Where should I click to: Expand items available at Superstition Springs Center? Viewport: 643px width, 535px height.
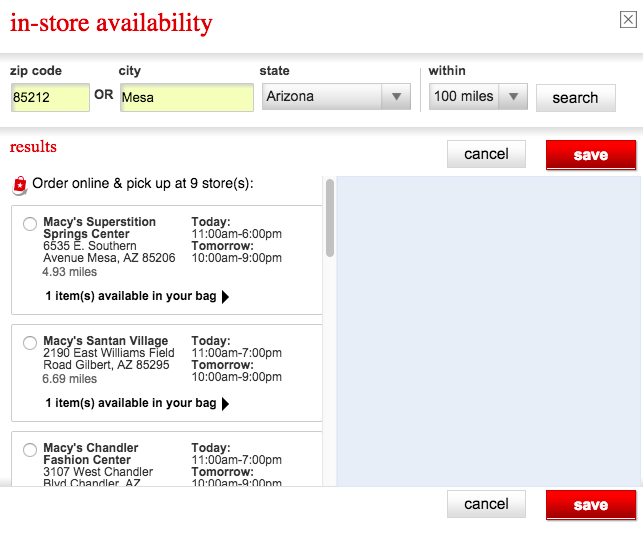pos(137,297)
